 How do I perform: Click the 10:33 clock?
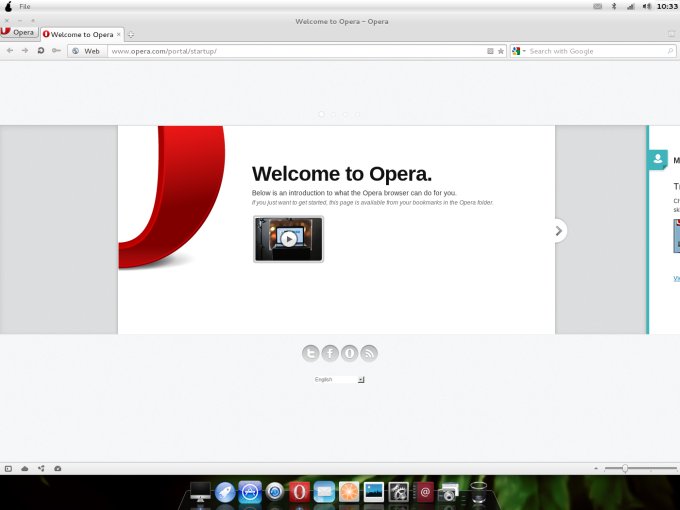[667, 6]
